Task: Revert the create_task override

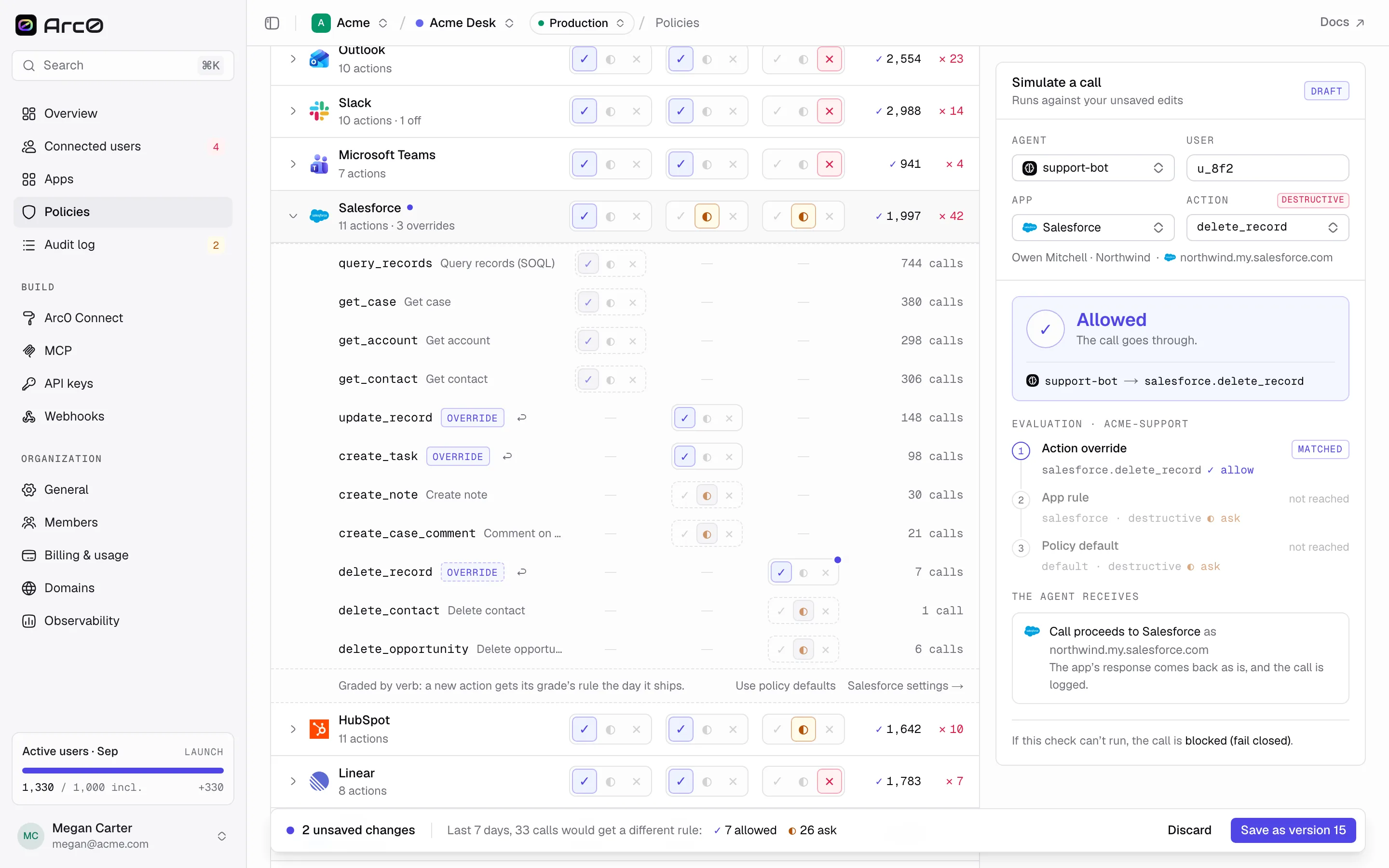Action: pos(507,456)
